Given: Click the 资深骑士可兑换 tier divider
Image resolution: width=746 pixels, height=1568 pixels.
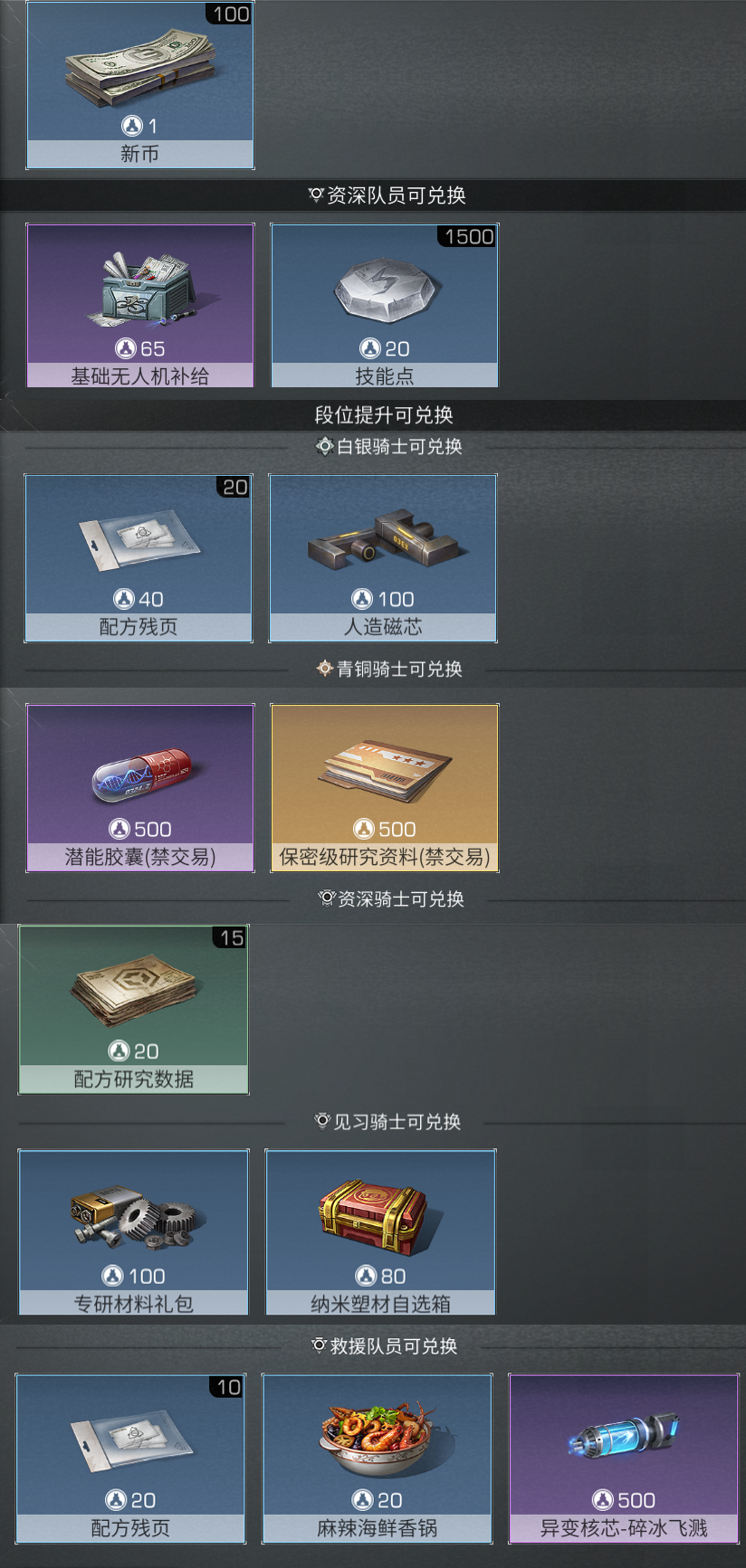Looking at the screenshot, I should pos(390,898).
